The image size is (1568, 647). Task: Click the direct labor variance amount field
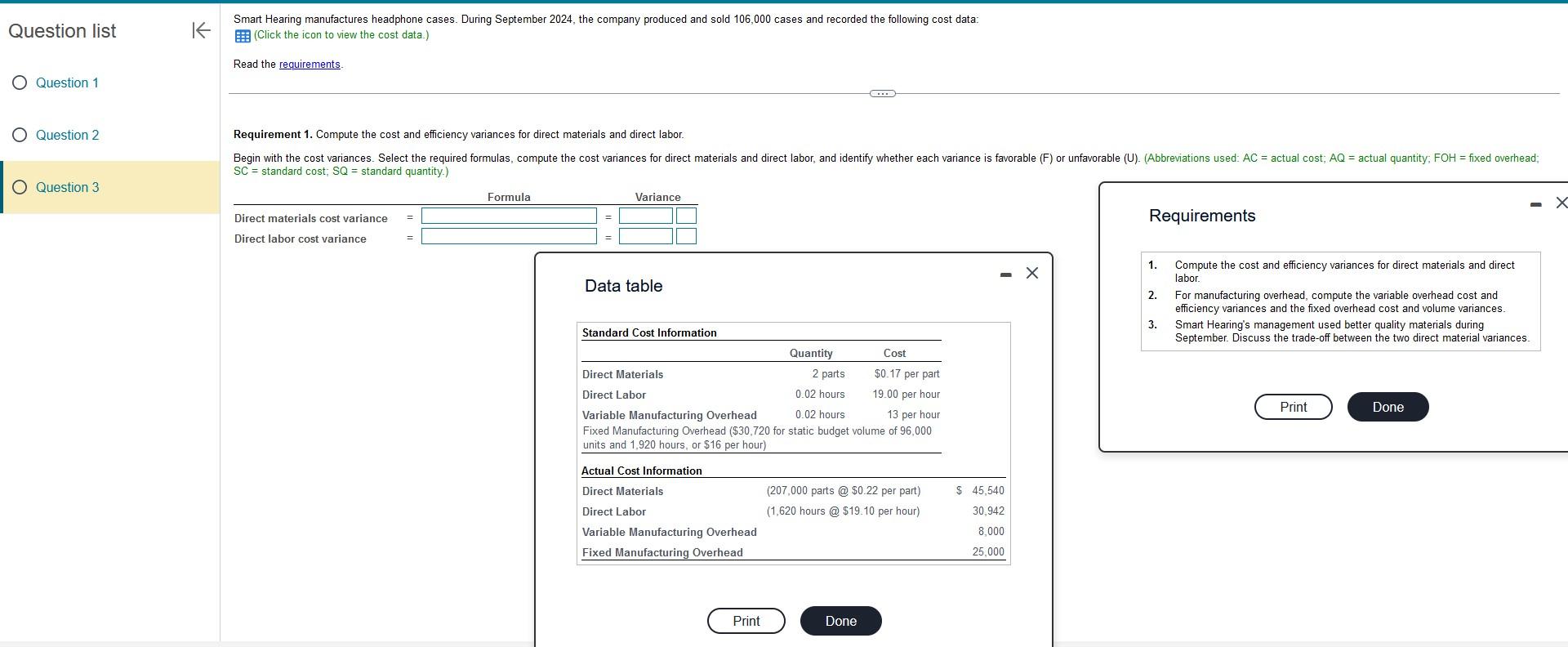(x=646, y=236)
